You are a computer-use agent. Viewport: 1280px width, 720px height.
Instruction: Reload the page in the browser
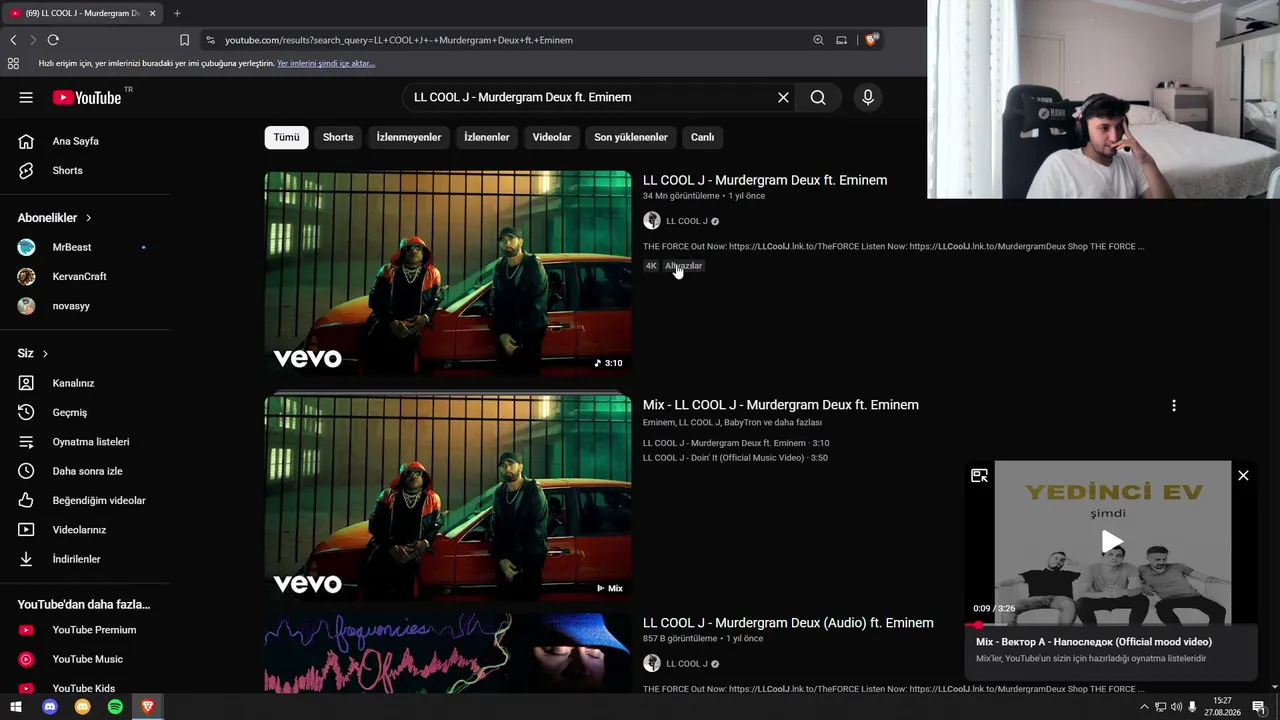(x=53, y=40)
